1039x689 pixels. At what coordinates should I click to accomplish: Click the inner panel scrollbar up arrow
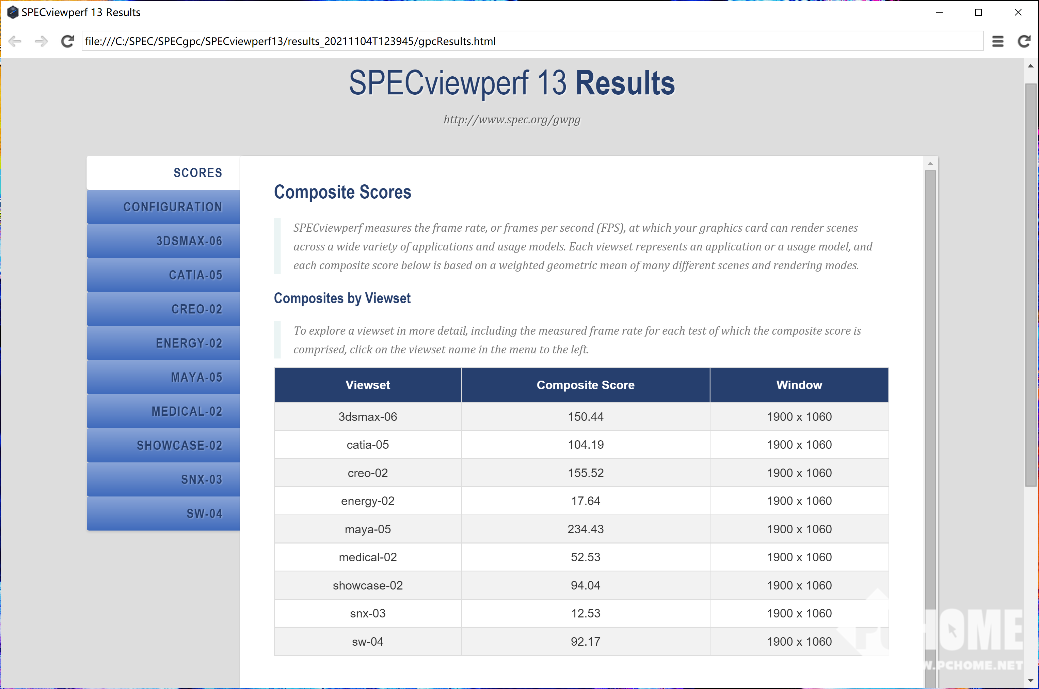coord(930,163)
